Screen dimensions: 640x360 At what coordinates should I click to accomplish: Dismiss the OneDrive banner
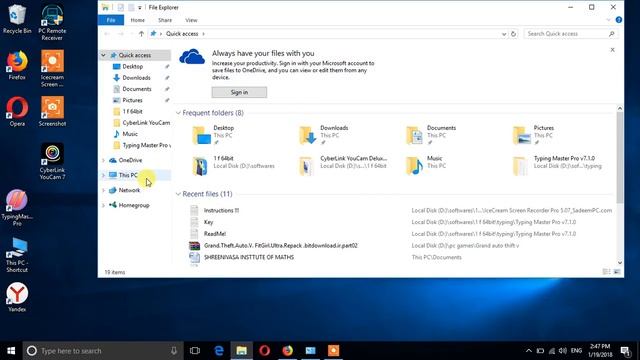(x=612, y=50)
